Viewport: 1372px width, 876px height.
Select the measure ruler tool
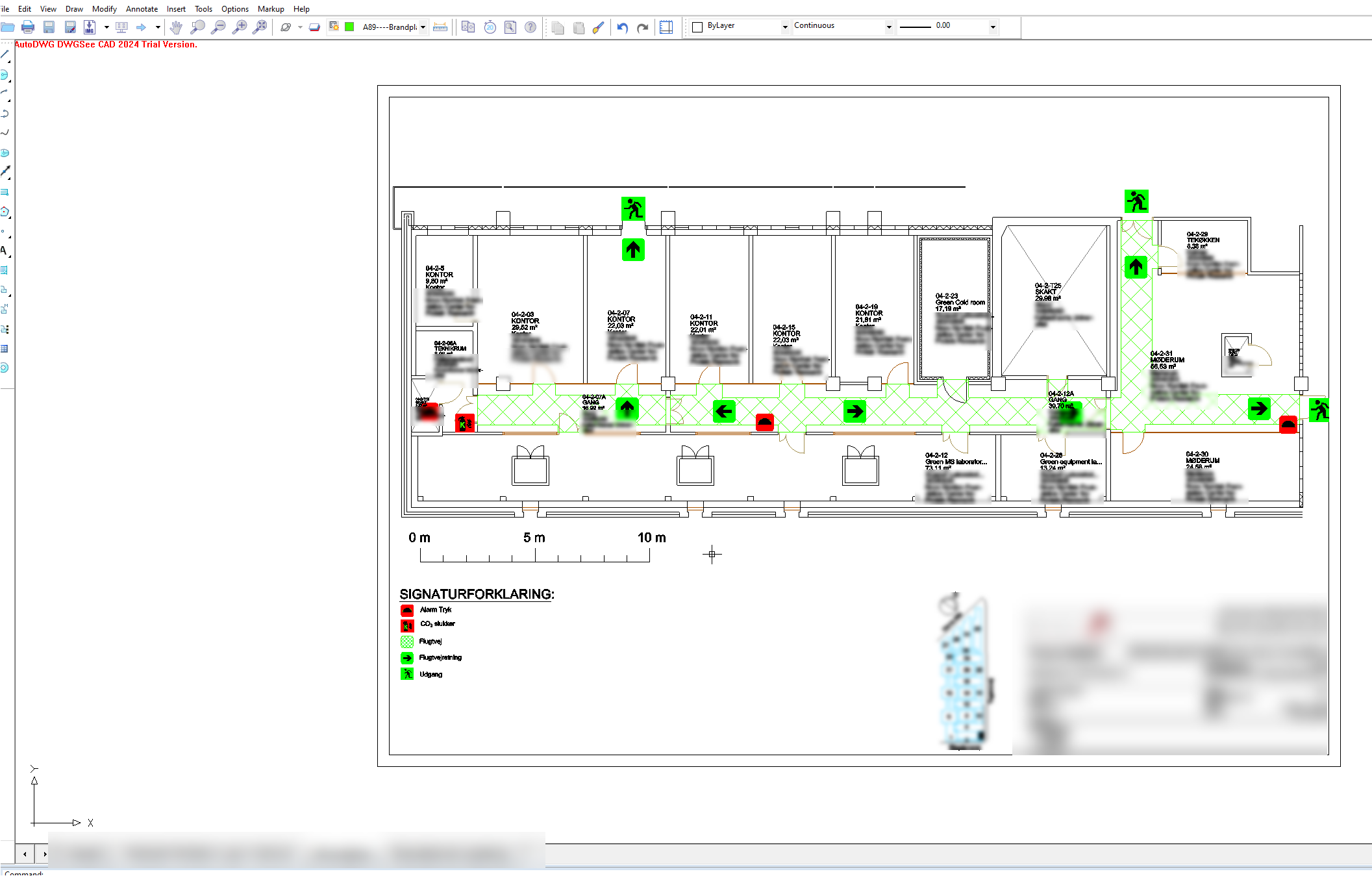click(x=440, y=27)
